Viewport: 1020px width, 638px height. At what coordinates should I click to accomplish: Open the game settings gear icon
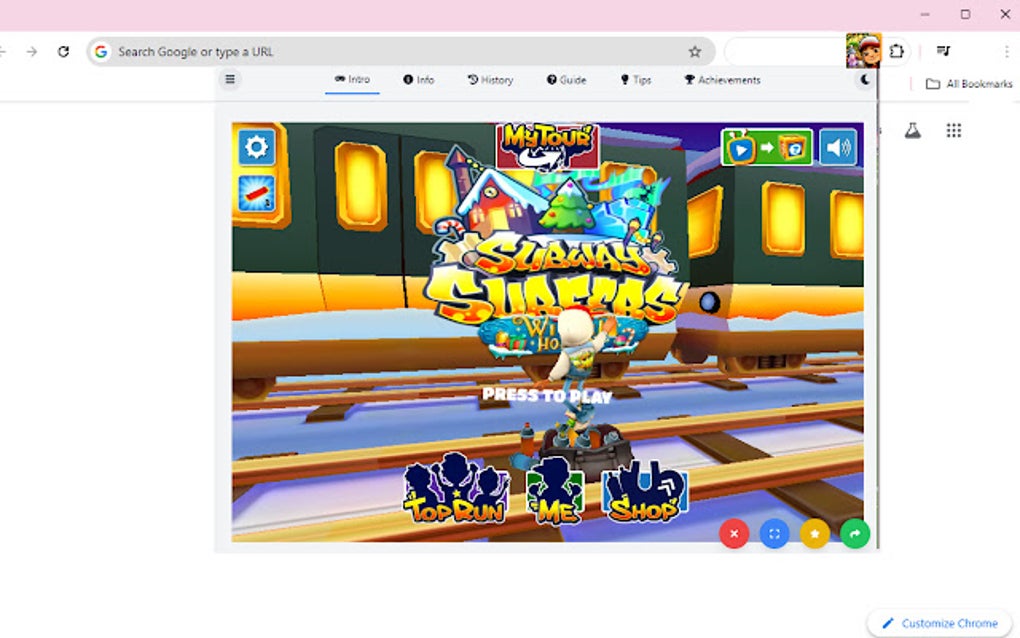click(x=256, y=147)
